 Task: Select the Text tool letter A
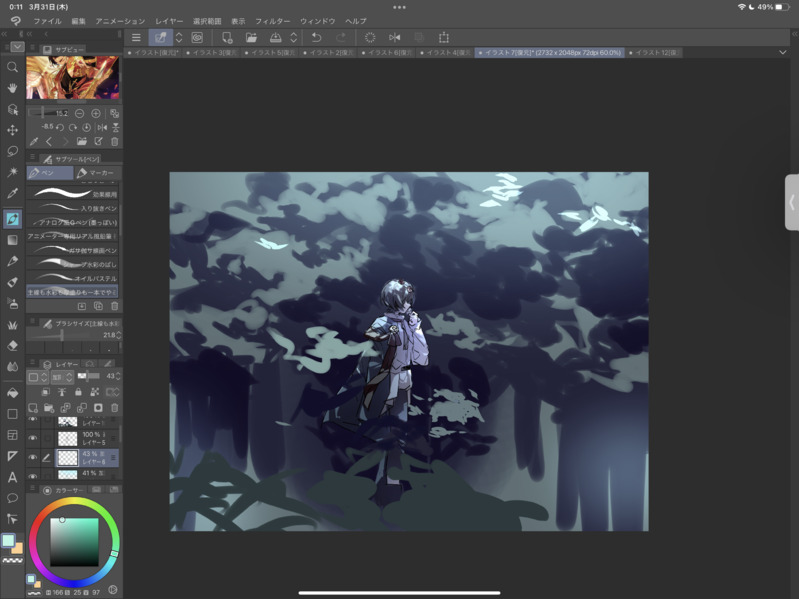click(x=12, y=477)
